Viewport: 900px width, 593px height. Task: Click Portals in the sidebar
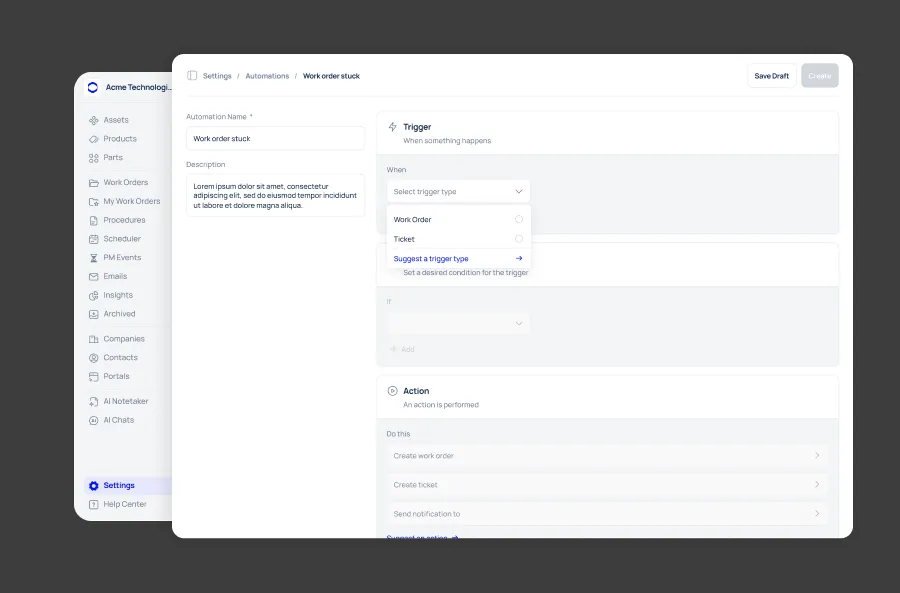116,377
